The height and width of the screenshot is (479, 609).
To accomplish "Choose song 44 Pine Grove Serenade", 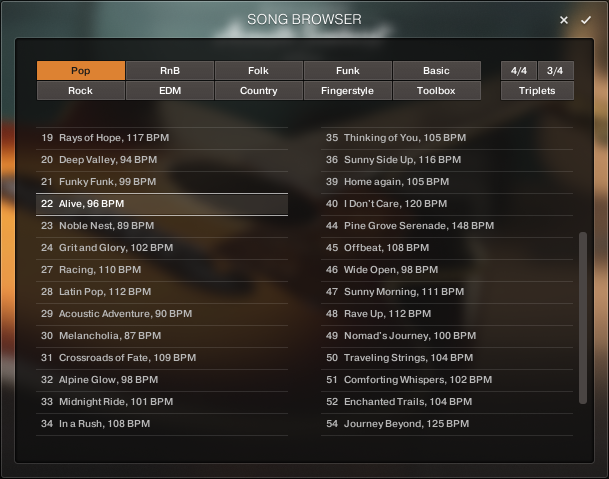I will click(x=447, y=226).
